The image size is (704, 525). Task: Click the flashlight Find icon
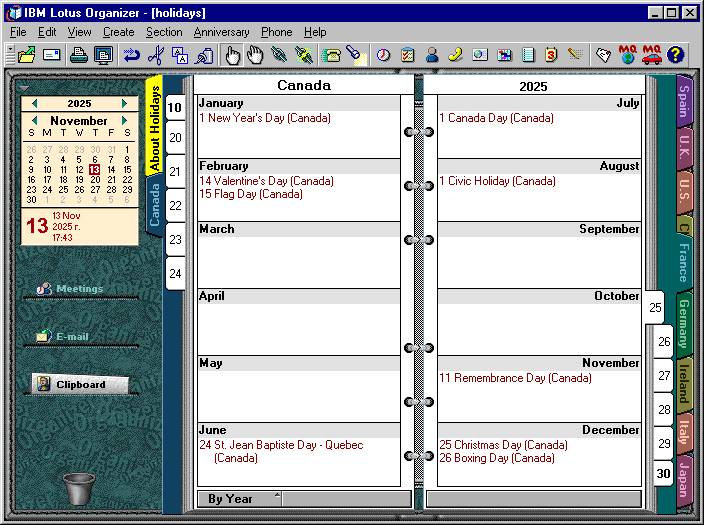(x=354, y=55)
